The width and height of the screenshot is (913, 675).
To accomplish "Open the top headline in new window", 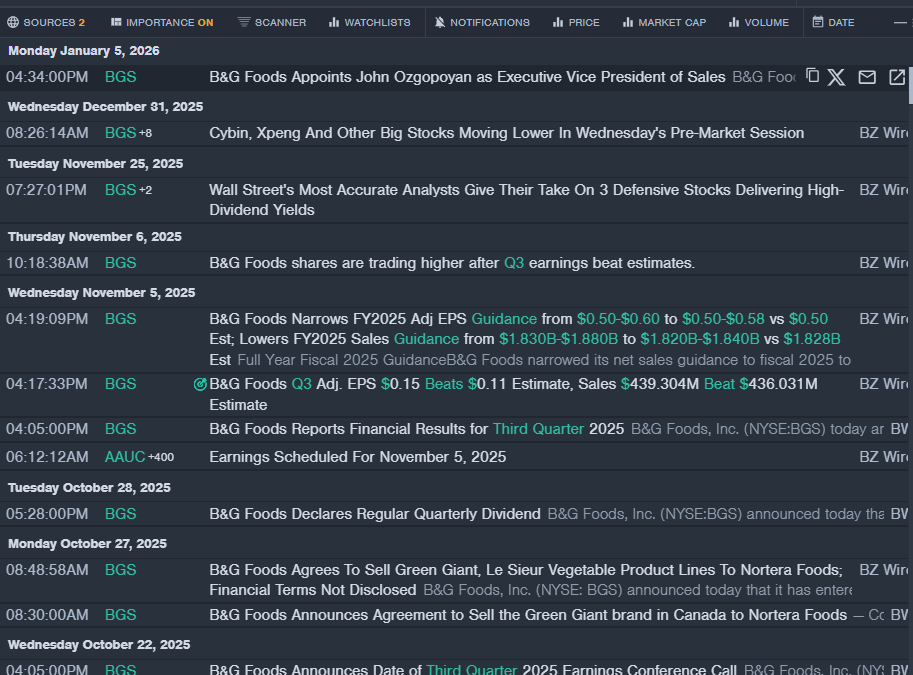I will coord(897,77).
